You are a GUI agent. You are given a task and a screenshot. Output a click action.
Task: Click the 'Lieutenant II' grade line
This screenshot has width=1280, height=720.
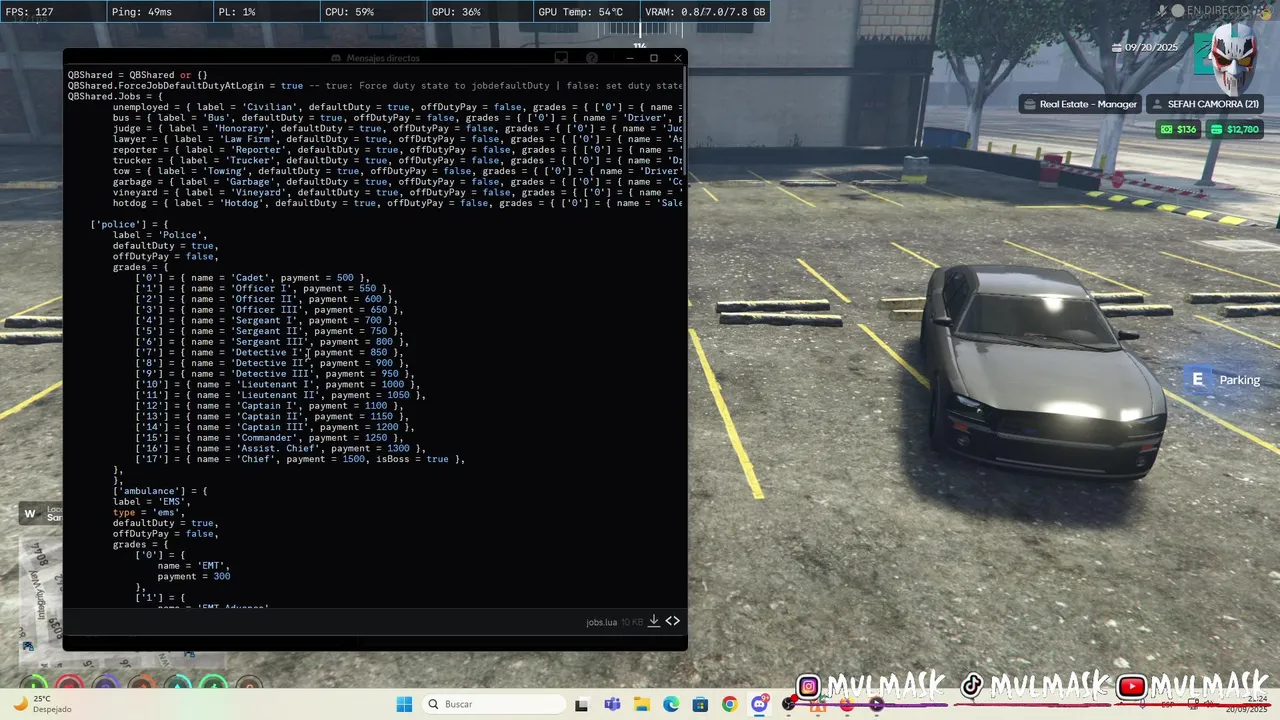point(280,395)
